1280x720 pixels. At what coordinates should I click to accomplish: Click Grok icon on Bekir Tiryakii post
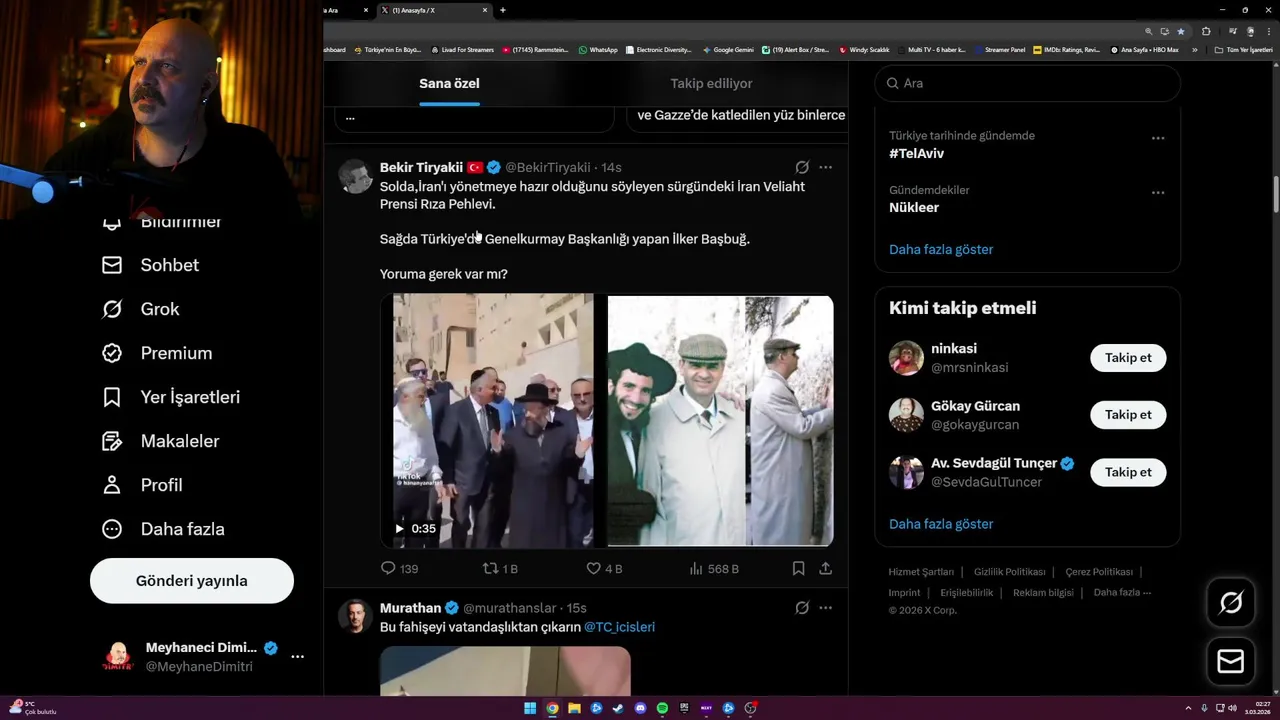802,167
